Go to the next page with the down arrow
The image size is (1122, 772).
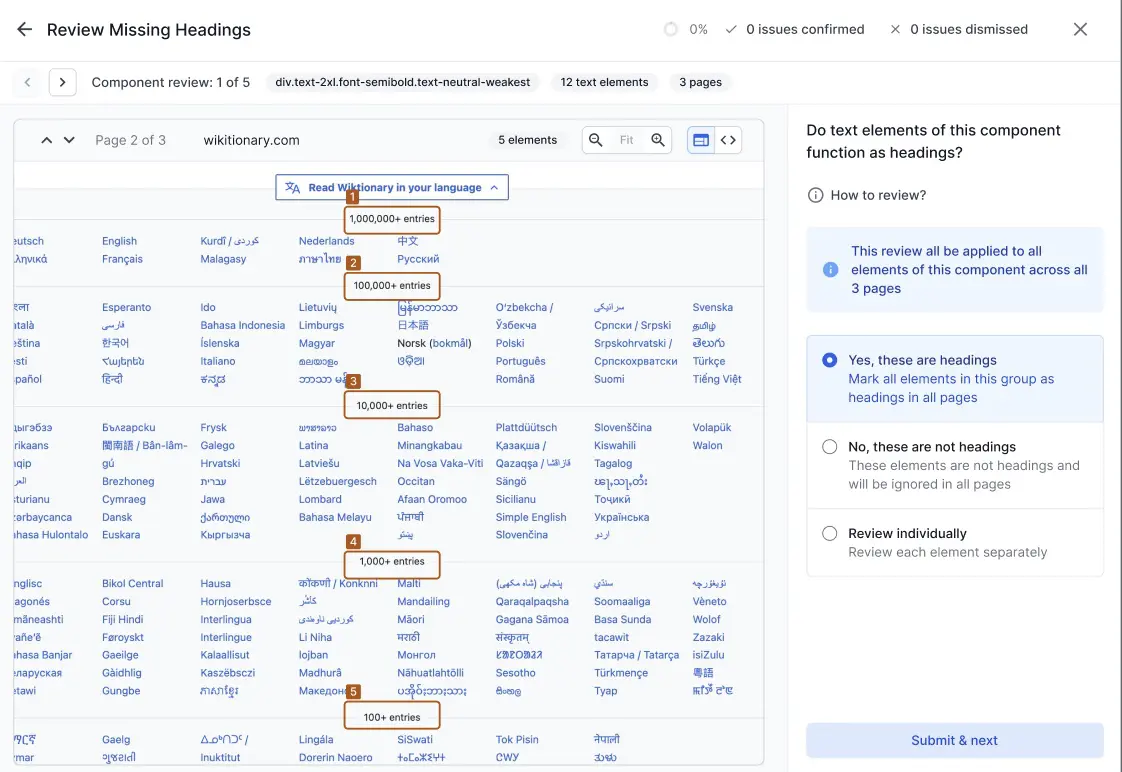coord(67,140)
